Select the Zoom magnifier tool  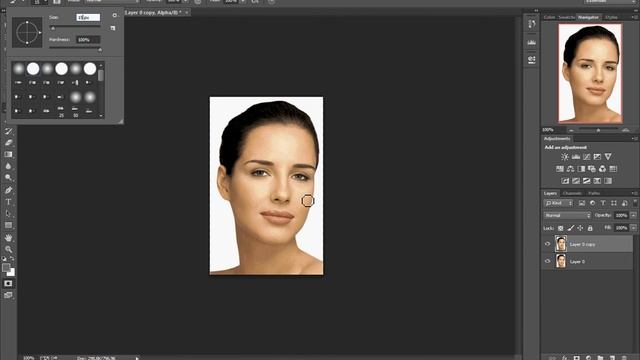tap(8, 249)
